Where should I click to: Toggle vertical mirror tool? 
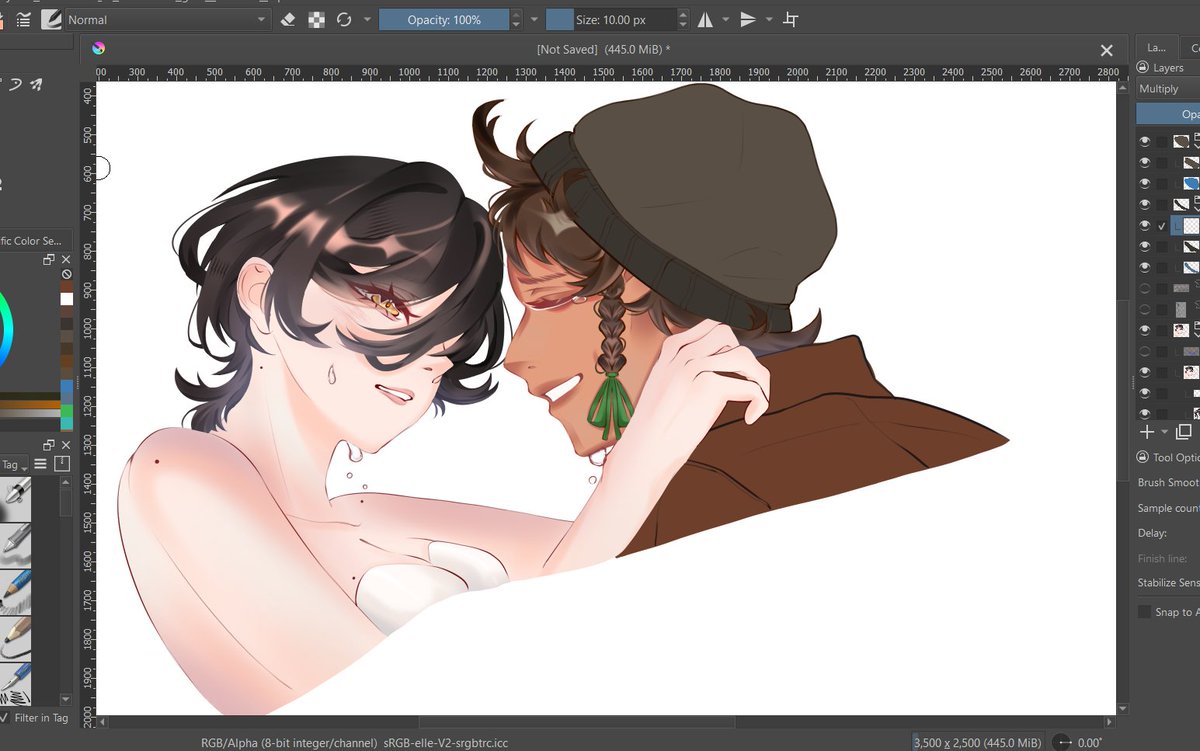tap(748, 19)
